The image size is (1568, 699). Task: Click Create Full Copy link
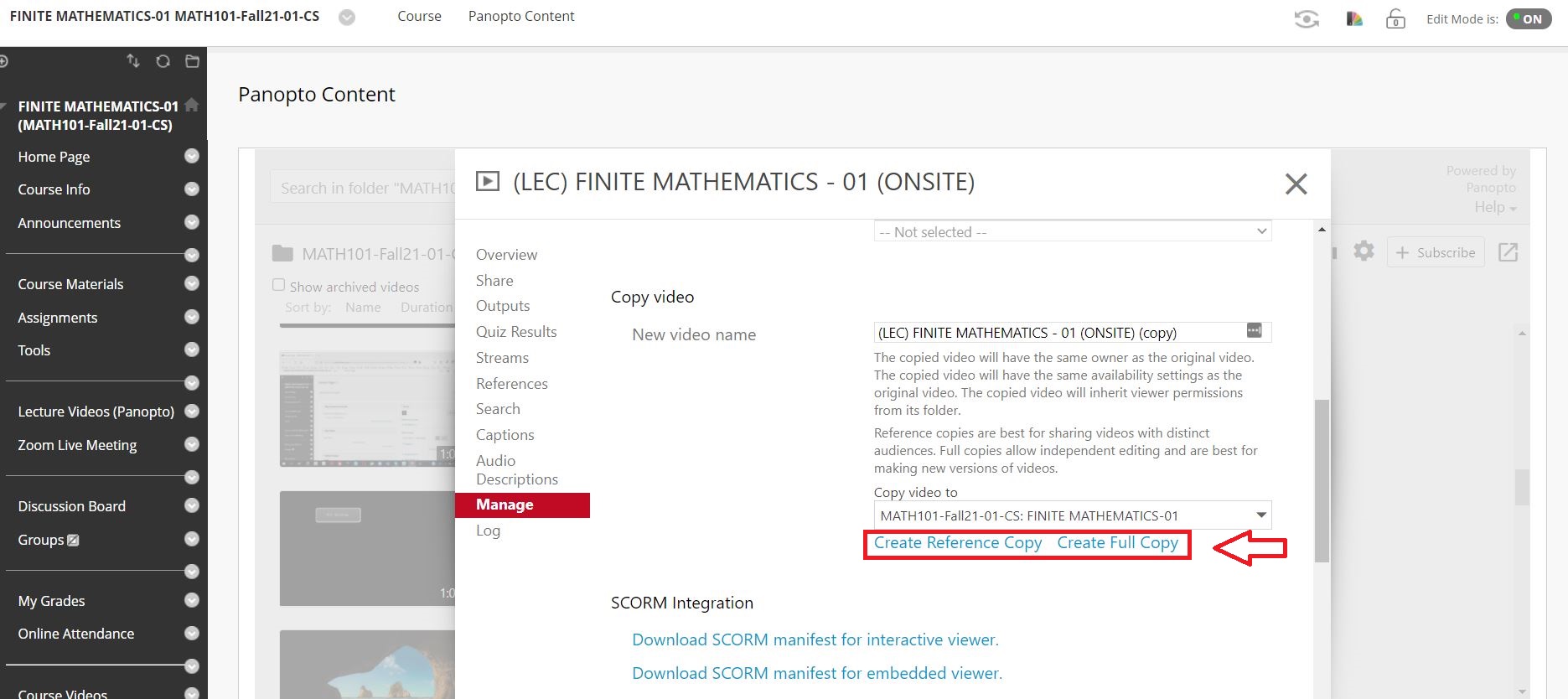click(x=1117, y=543)
